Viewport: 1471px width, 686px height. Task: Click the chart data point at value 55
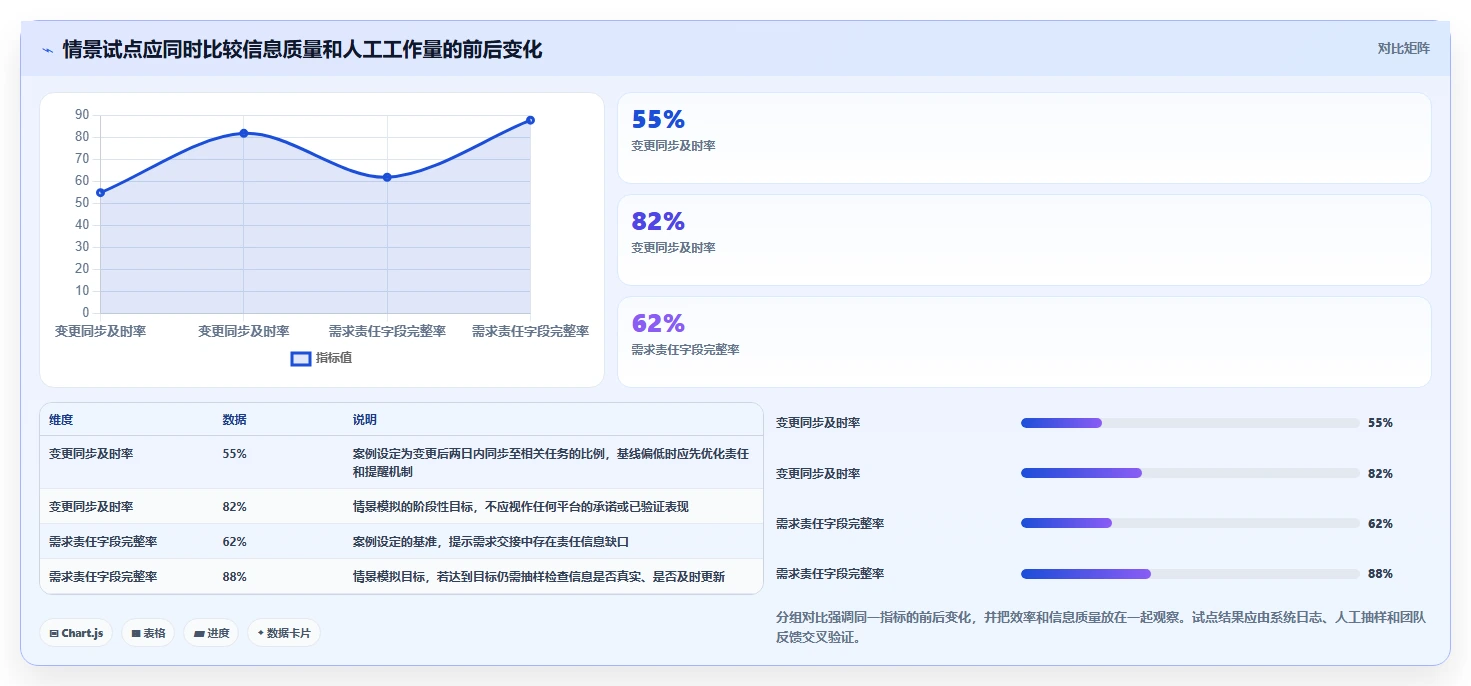(x=101, y=192)
